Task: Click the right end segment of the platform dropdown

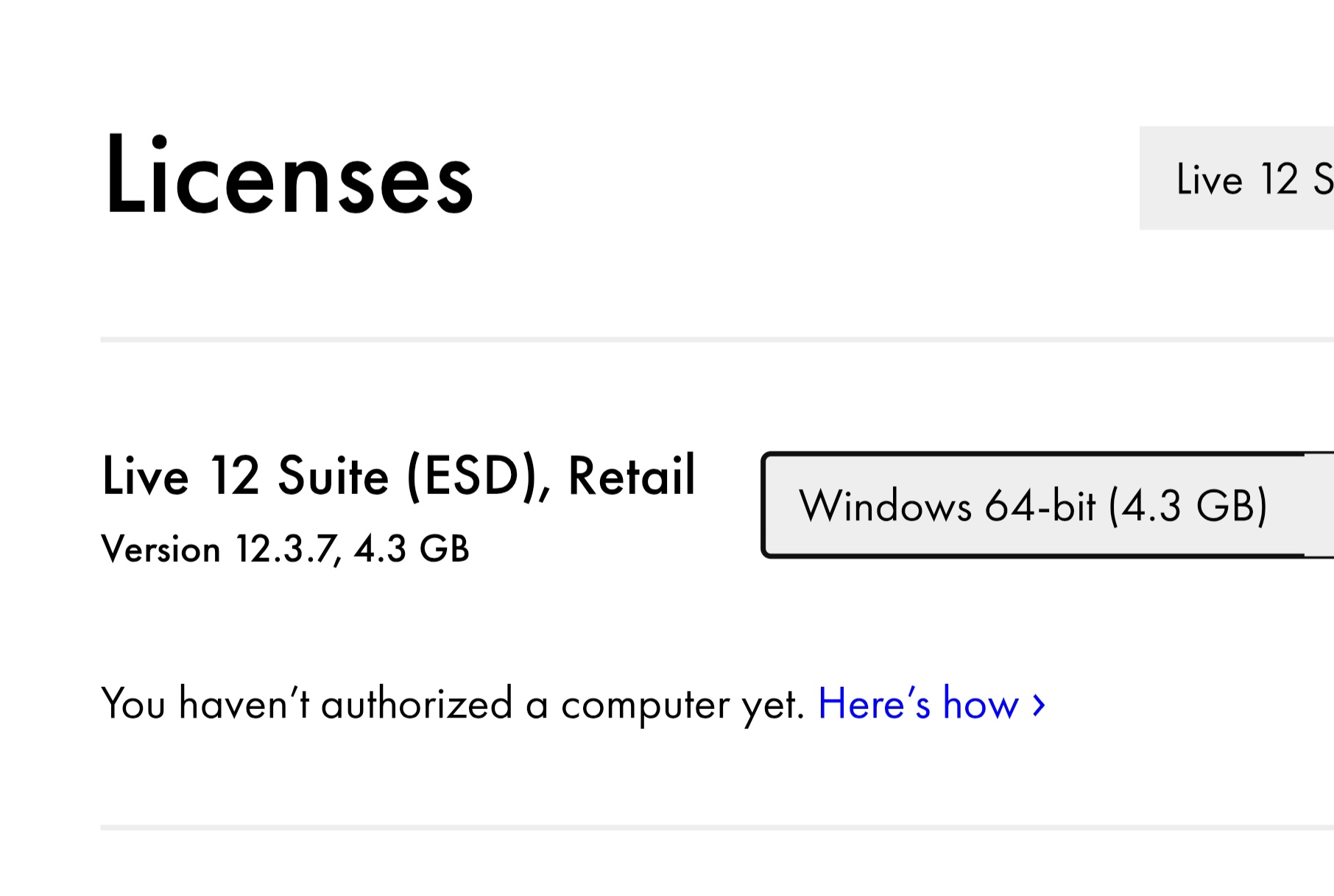Action: tap(1319, 506)
